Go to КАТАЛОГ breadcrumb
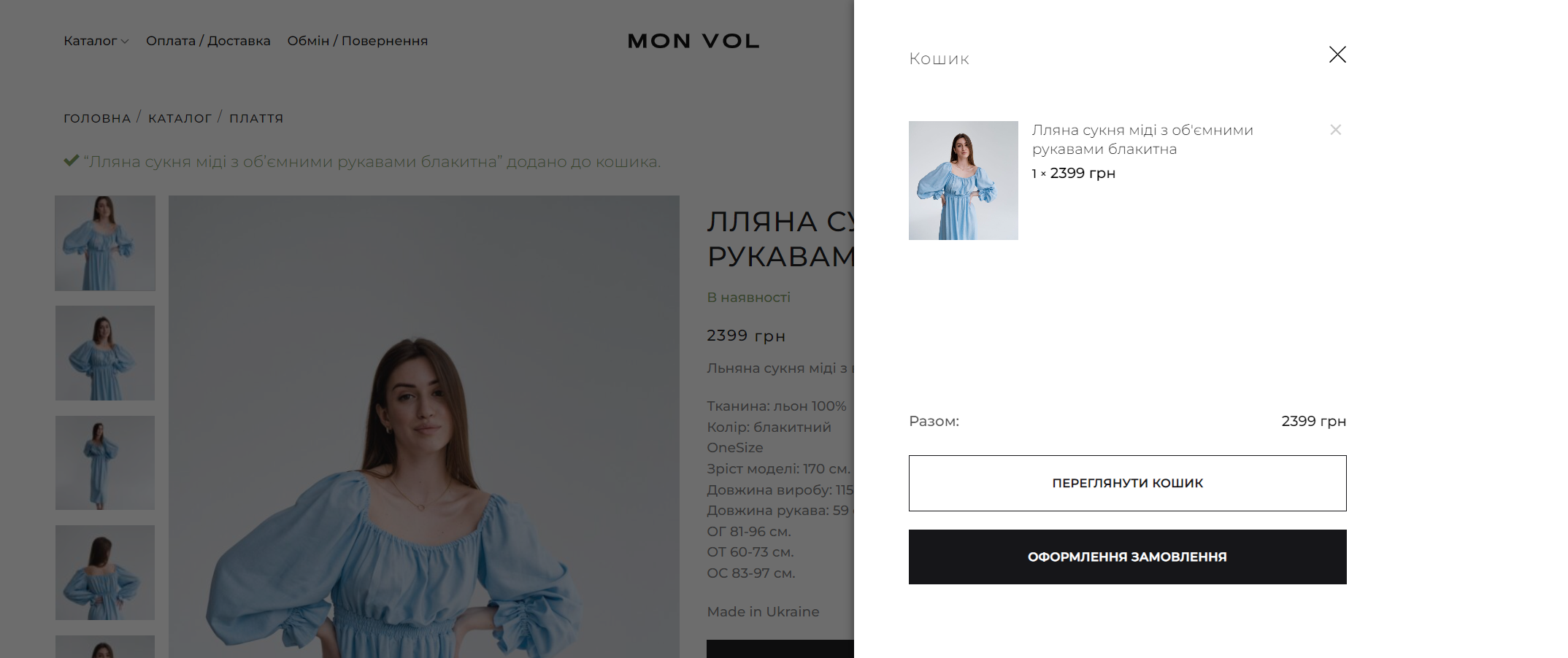1568x658 pixels. (180, 118)
